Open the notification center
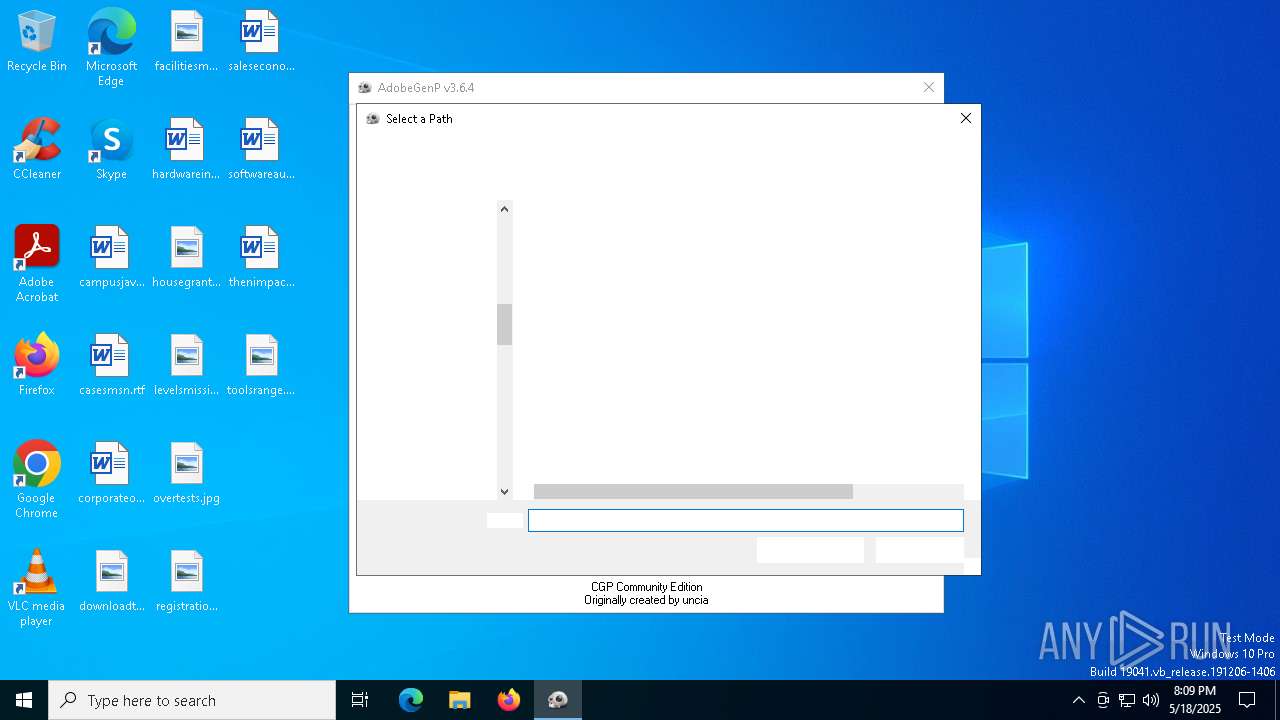 pyautogui.click(x=1247, y=700)
